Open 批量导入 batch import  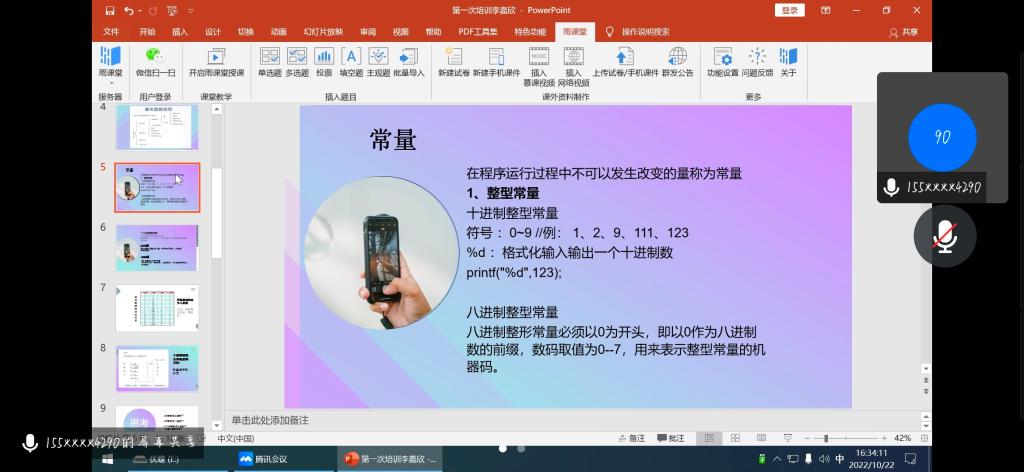coord(408,60)
